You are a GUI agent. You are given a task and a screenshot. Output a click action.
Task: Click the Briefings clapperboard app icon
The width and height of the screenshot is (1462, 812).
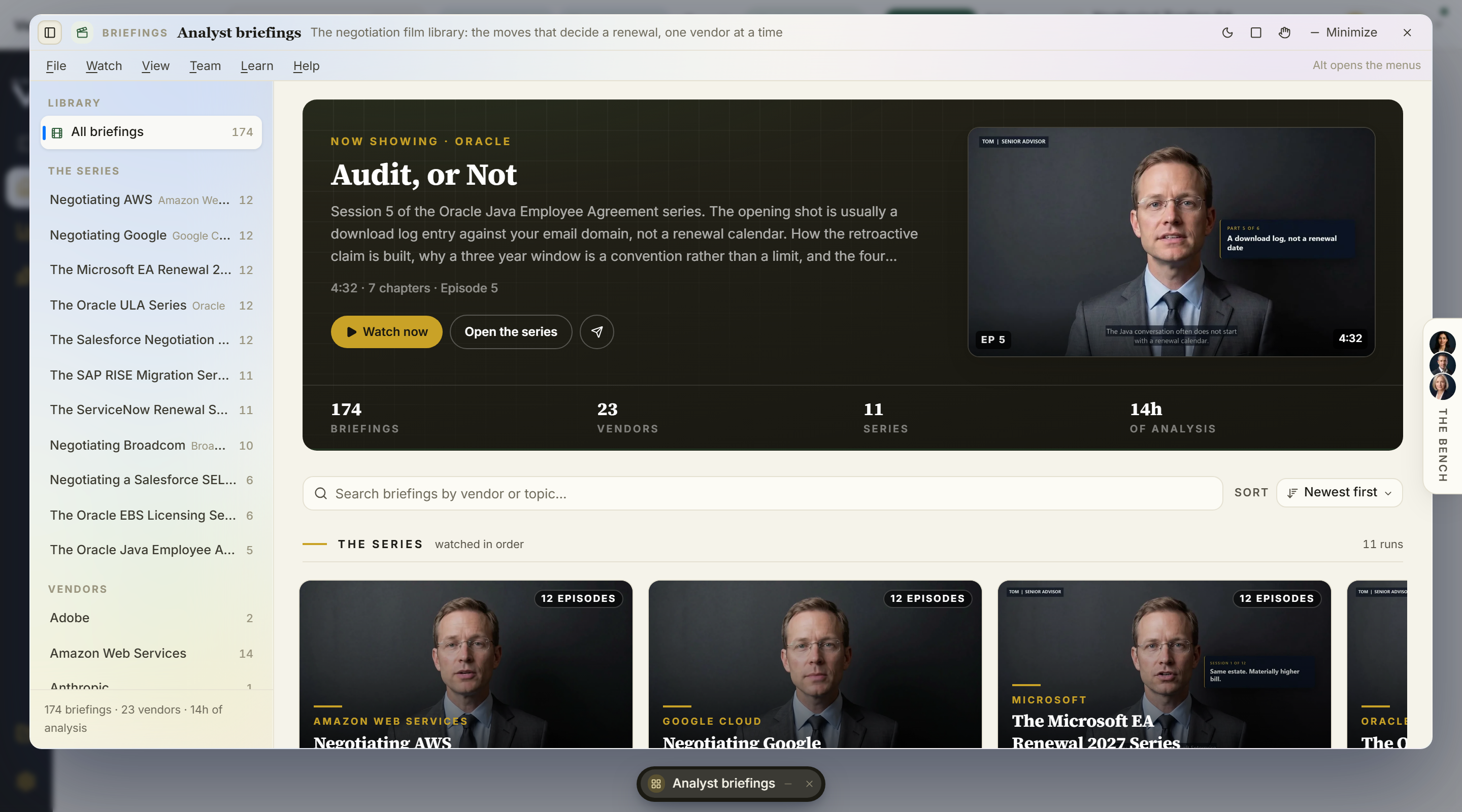tap(82, 33)
